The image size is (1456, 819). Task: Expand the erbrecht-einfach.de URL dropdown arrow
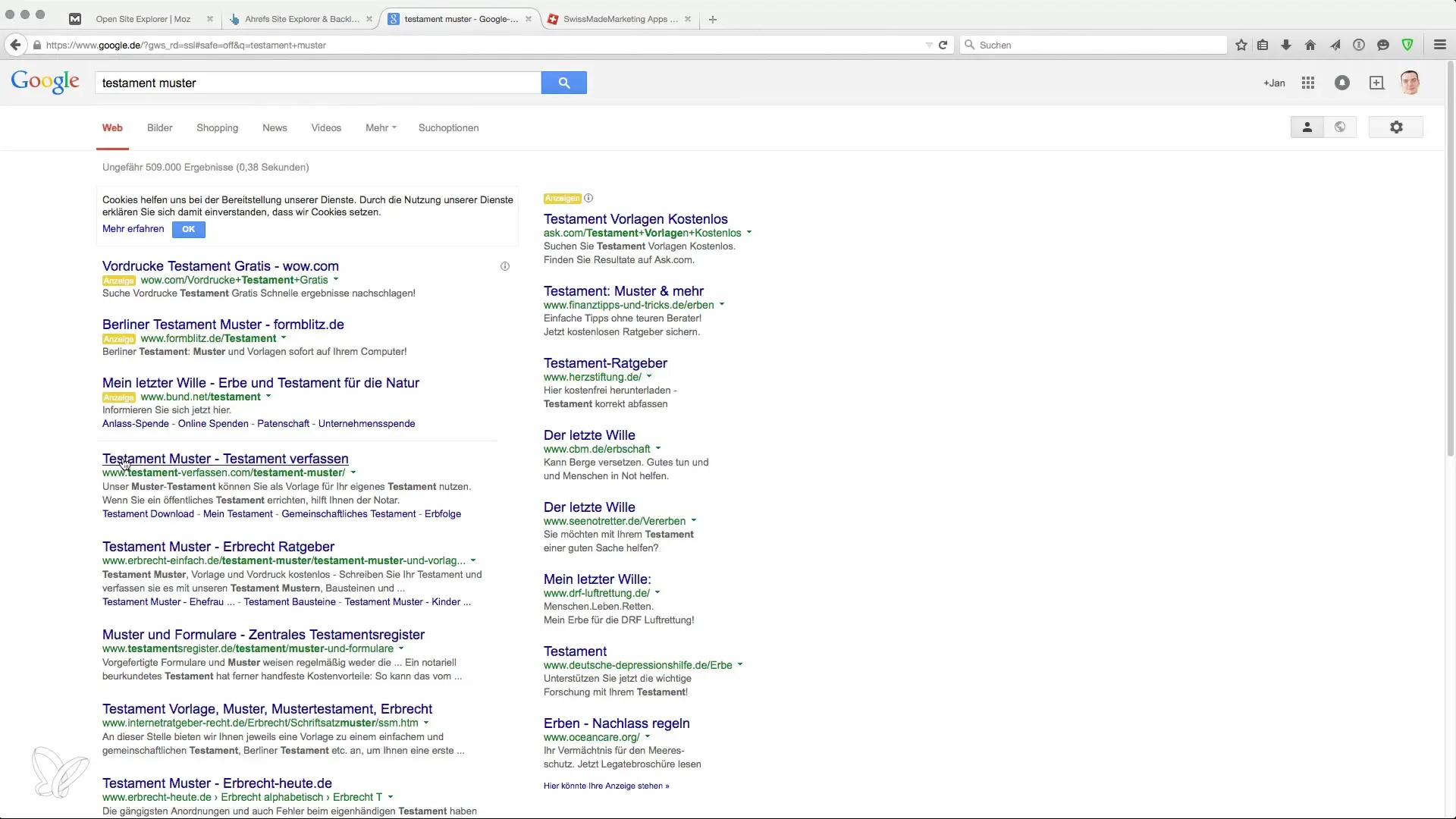(473, 560)
